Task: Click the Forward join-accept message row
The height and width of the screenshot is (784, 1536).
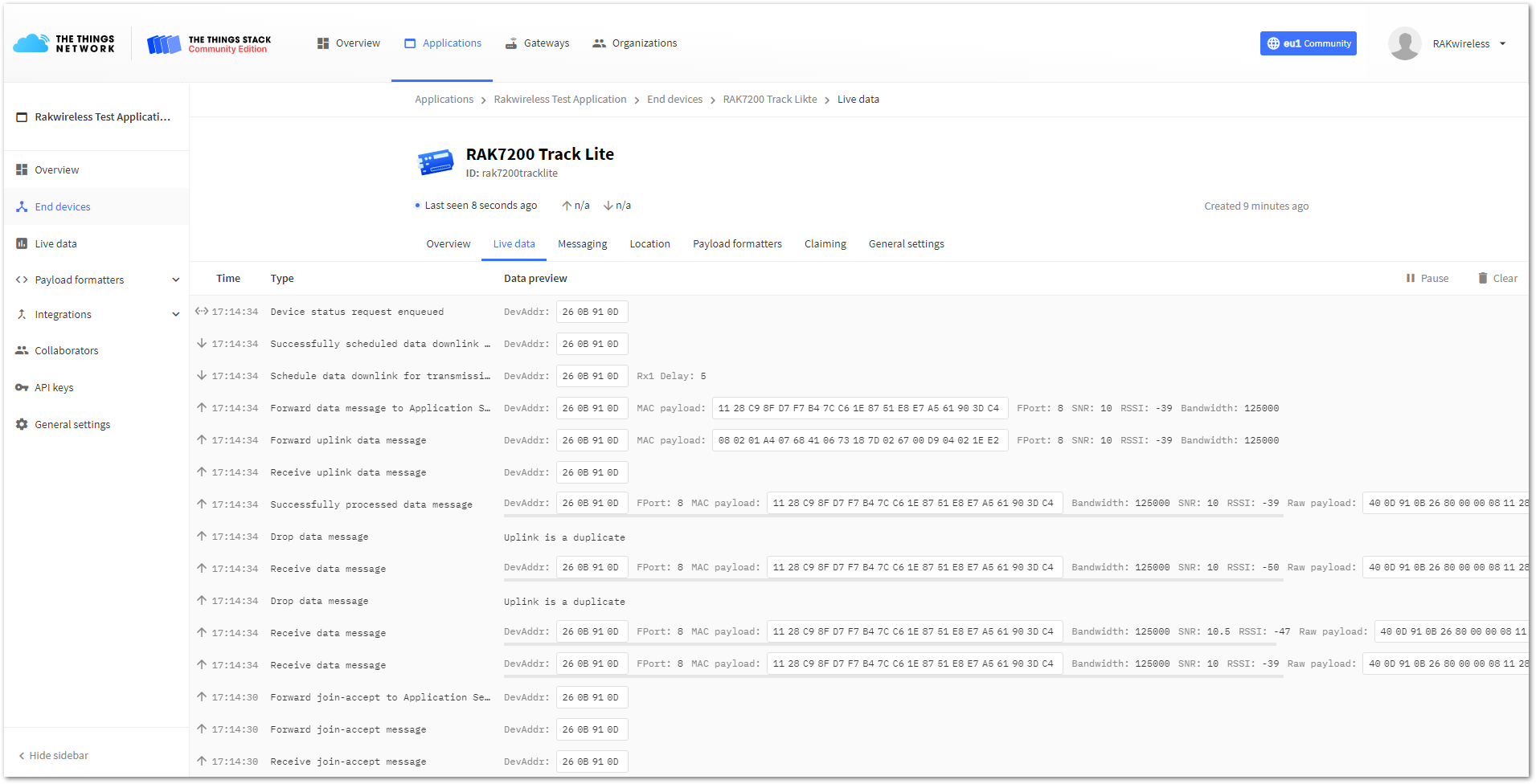Action: tap(859, 729)
